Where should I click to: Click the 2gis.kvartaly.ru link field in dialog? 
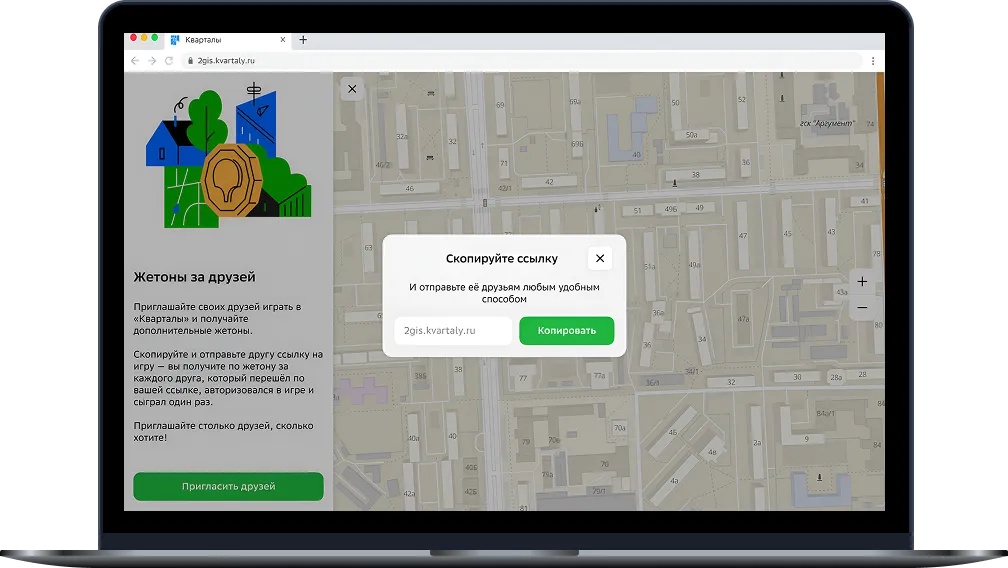[453, 331]
